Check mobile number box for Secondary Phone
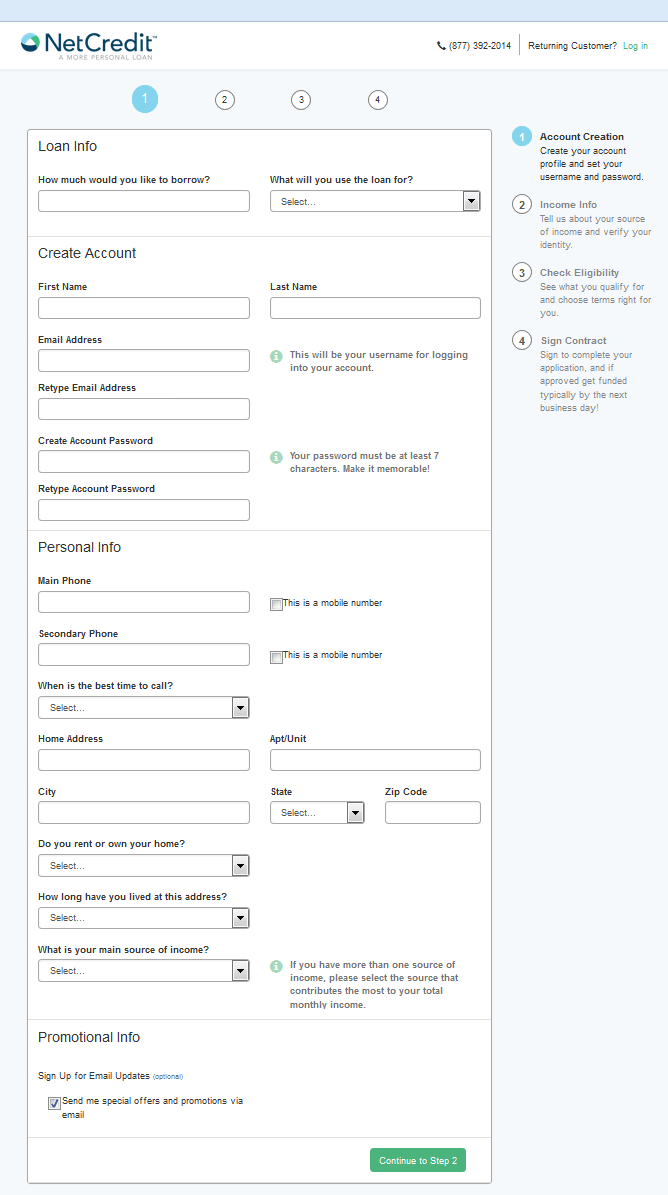668x1195 pixels. pyautogui.click(x=276, y=657)
